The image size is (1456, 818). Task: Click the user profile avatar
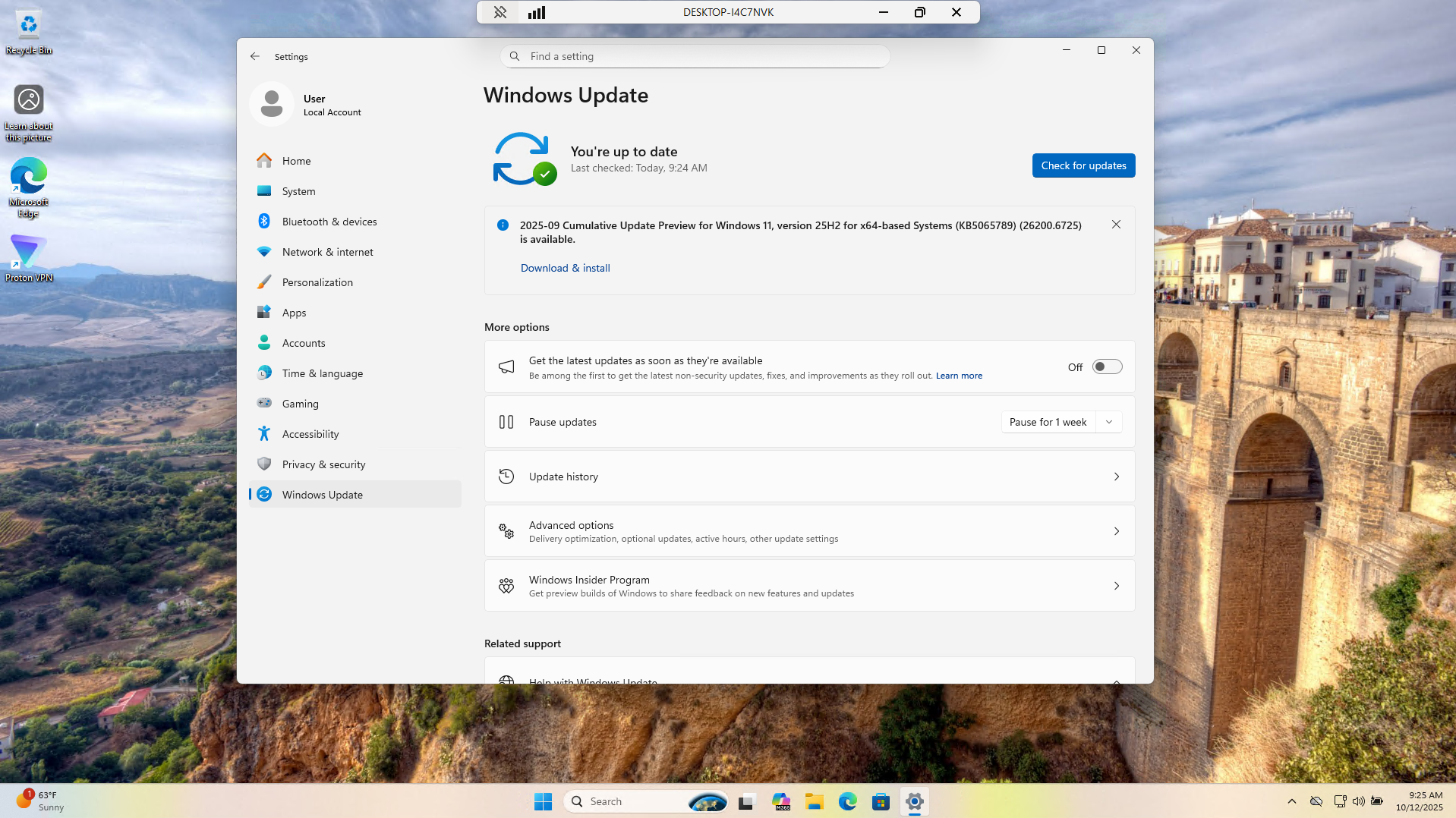272,104
